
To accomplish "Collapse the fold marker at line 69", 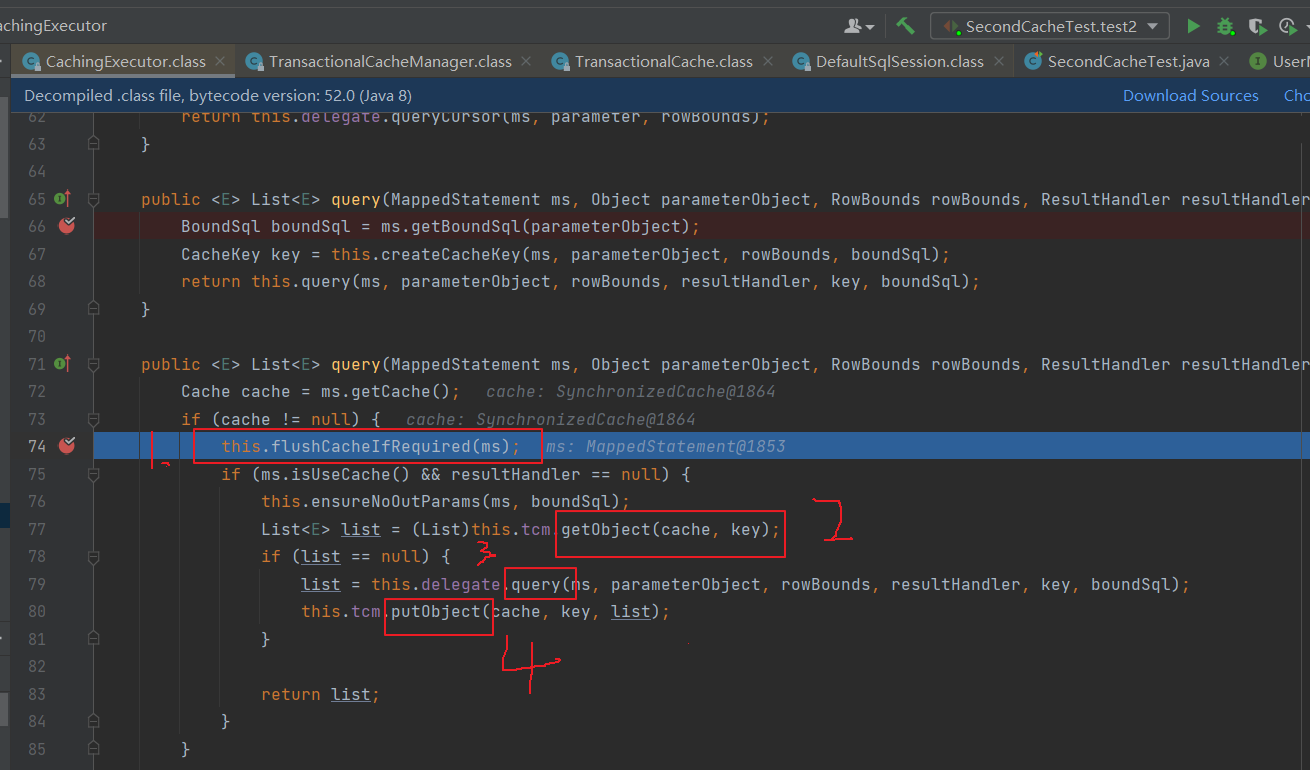I will click(94, 309).
